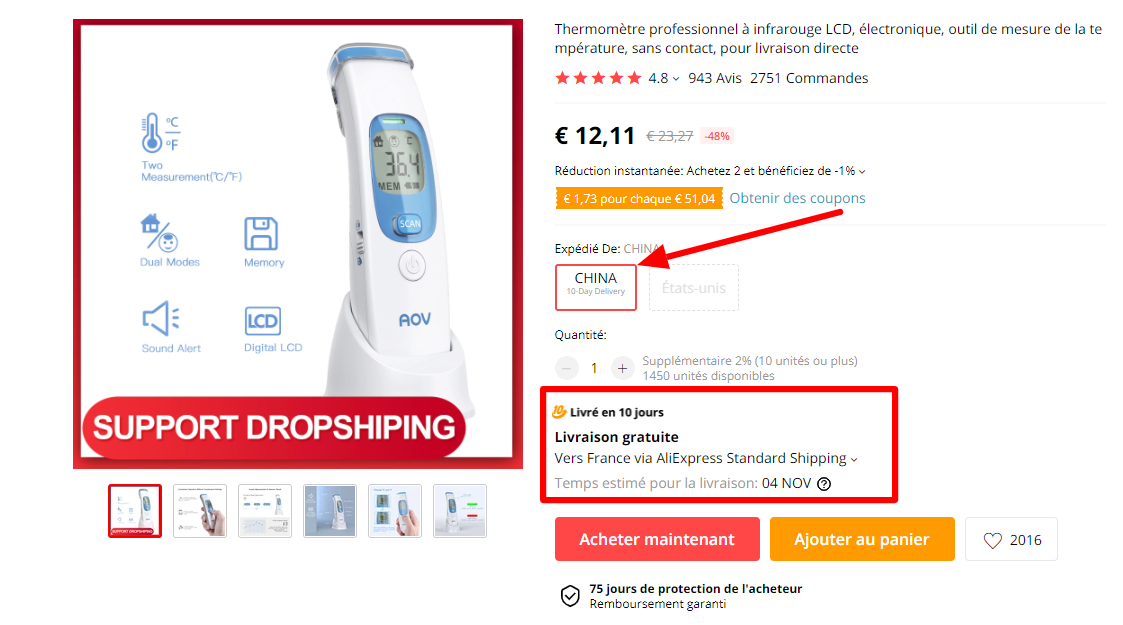Select the second thumbnail showing thermometer in hand

(200, 511)
